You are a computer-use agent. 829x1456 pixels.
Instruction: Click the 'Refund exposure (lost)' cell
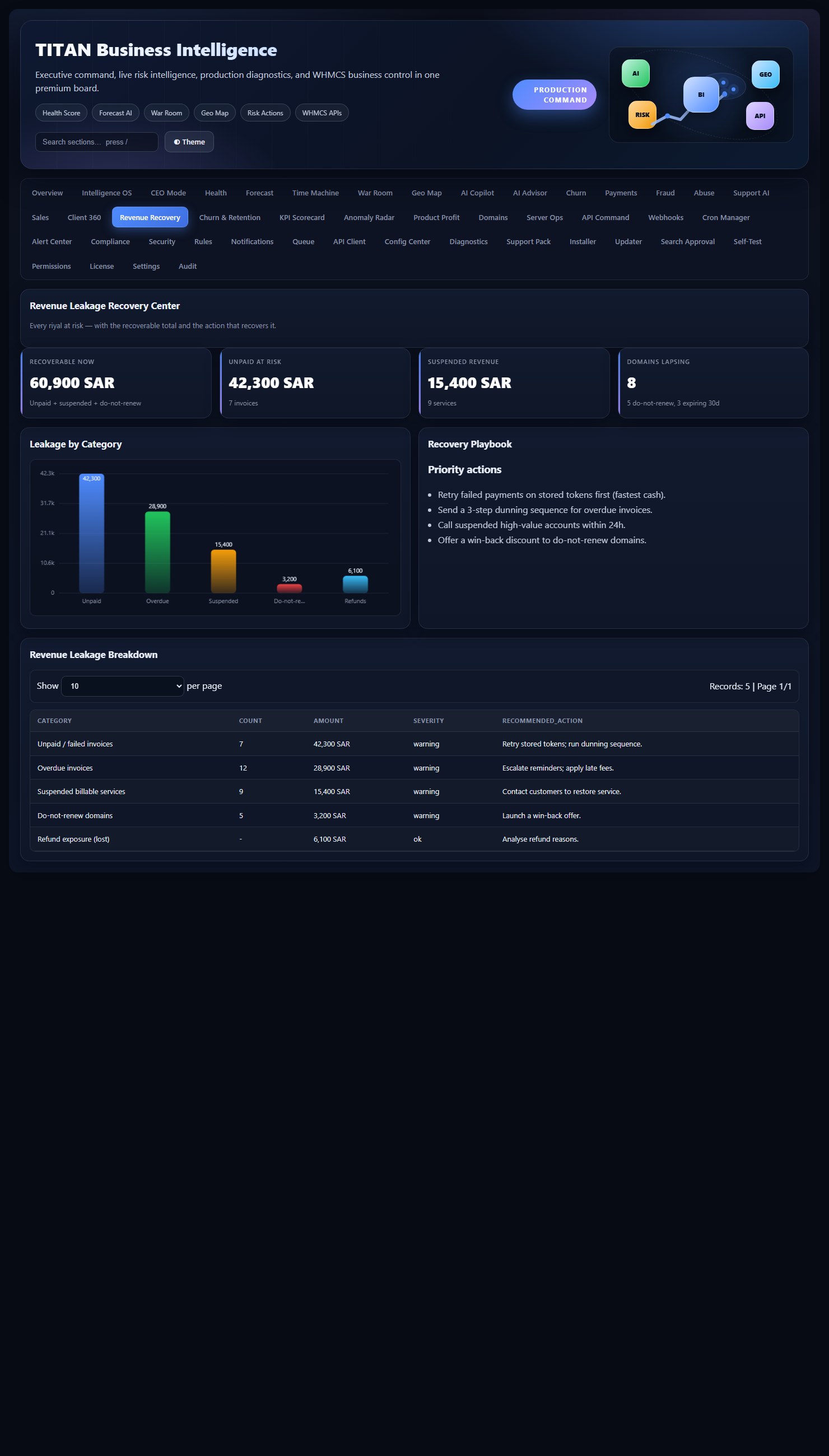73,839
